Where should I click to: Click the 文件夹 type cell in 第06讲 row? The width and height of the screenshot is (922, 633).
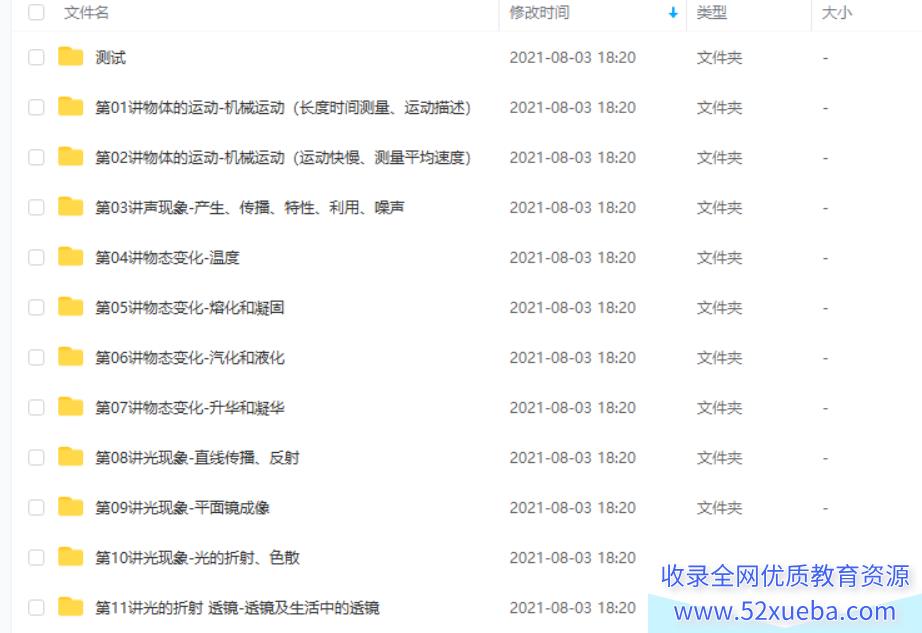click(x=719, y=357)
